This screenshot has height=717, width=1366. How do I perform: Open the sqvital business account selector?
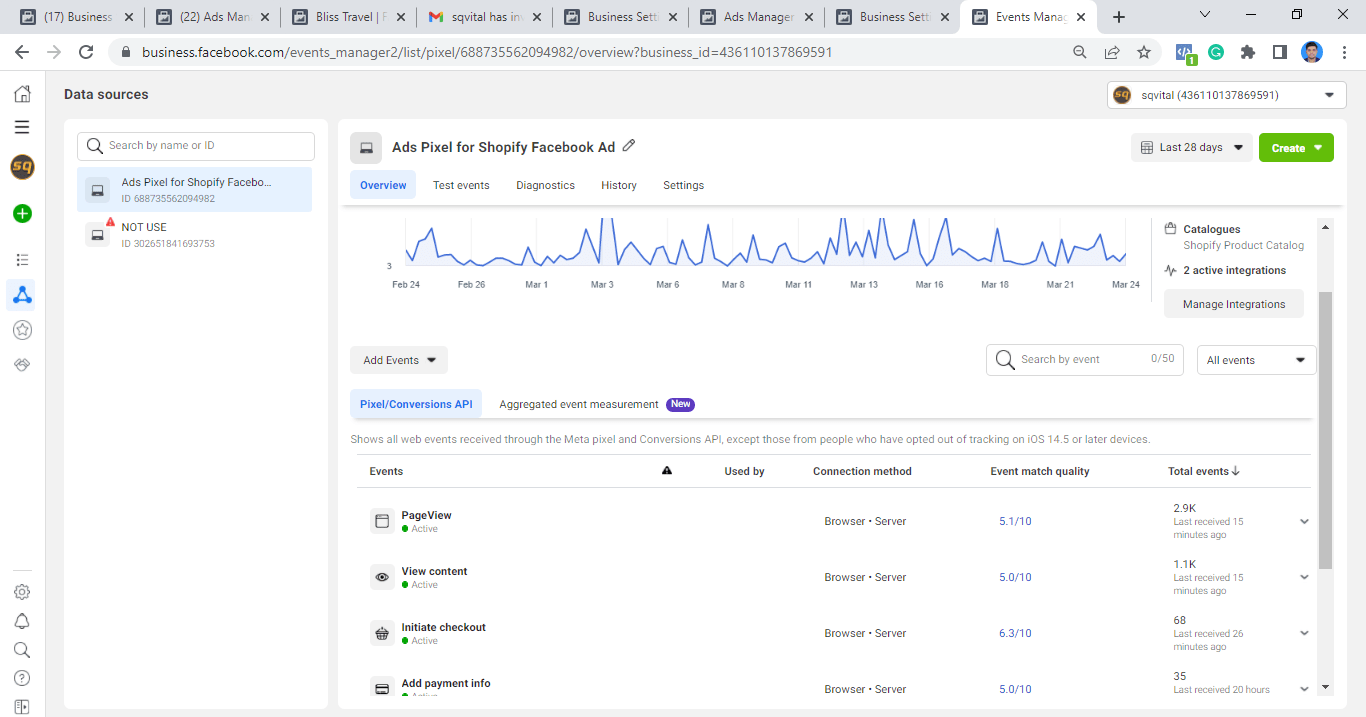(1226, 95)
